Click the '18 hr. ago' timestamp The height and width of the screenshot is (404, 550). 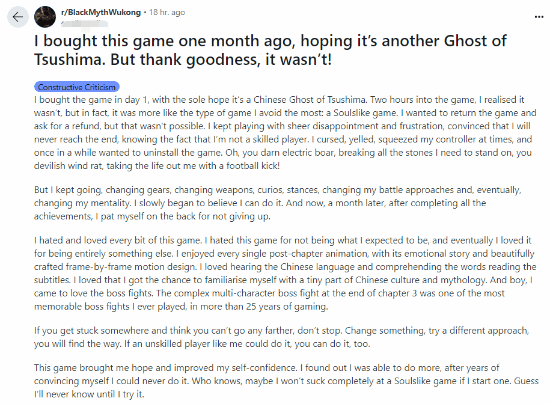pyautogui.click(x=167, y=12)
